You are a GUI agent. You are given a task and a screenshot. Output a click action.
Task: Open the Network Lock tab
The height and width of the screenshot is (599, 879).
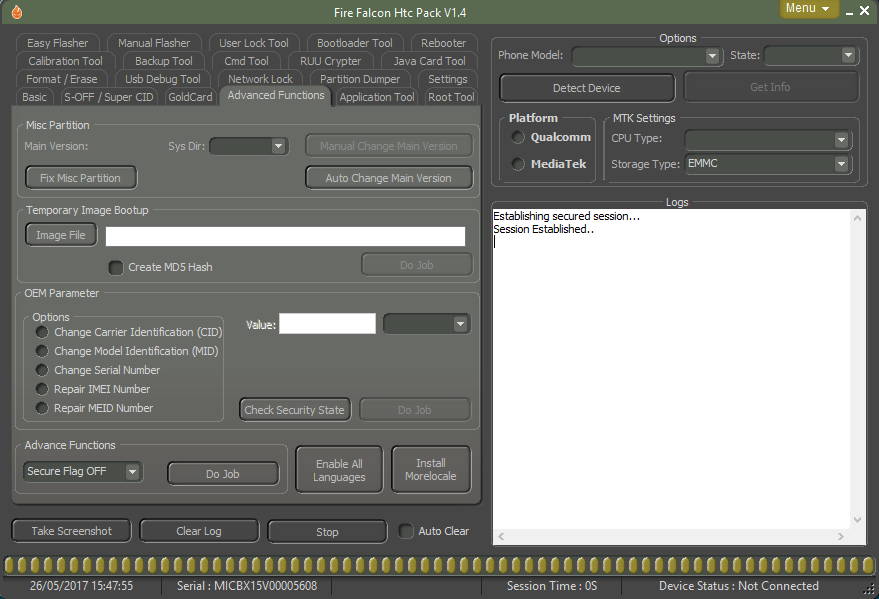point(260,79)
